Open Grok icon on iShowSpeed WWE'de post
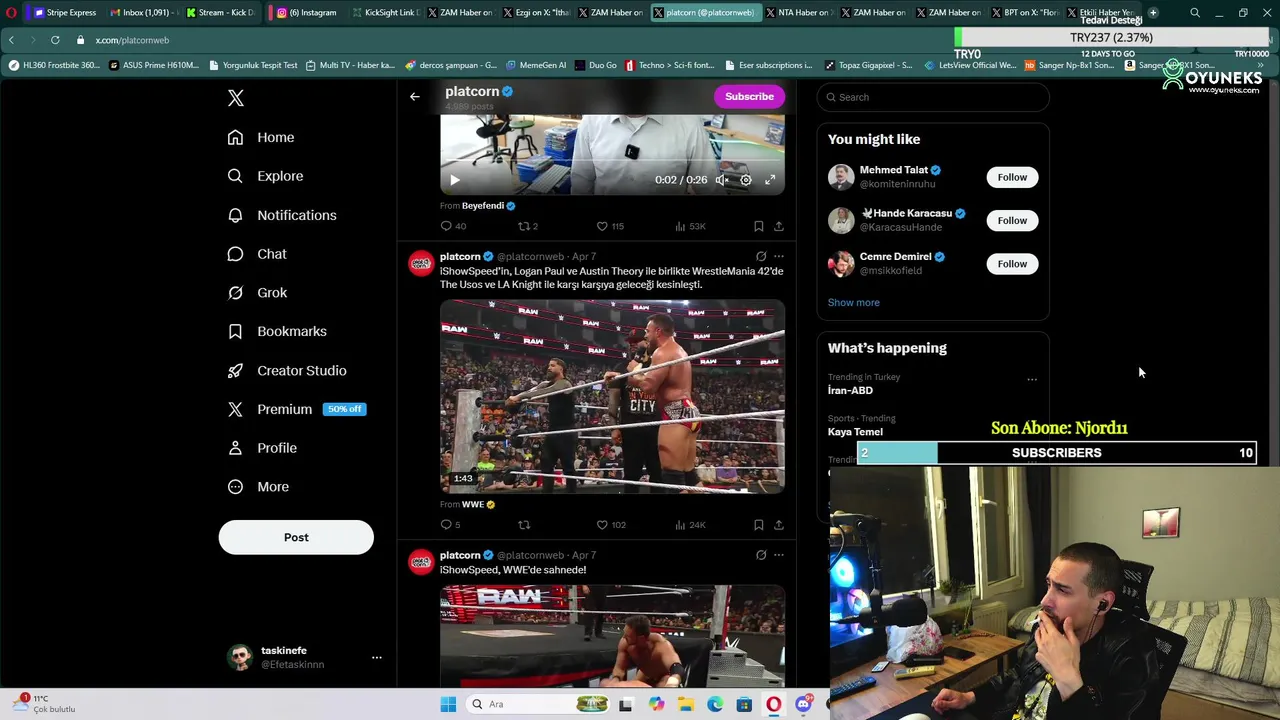Screen dimensions: 1280x720 [761, 555]
